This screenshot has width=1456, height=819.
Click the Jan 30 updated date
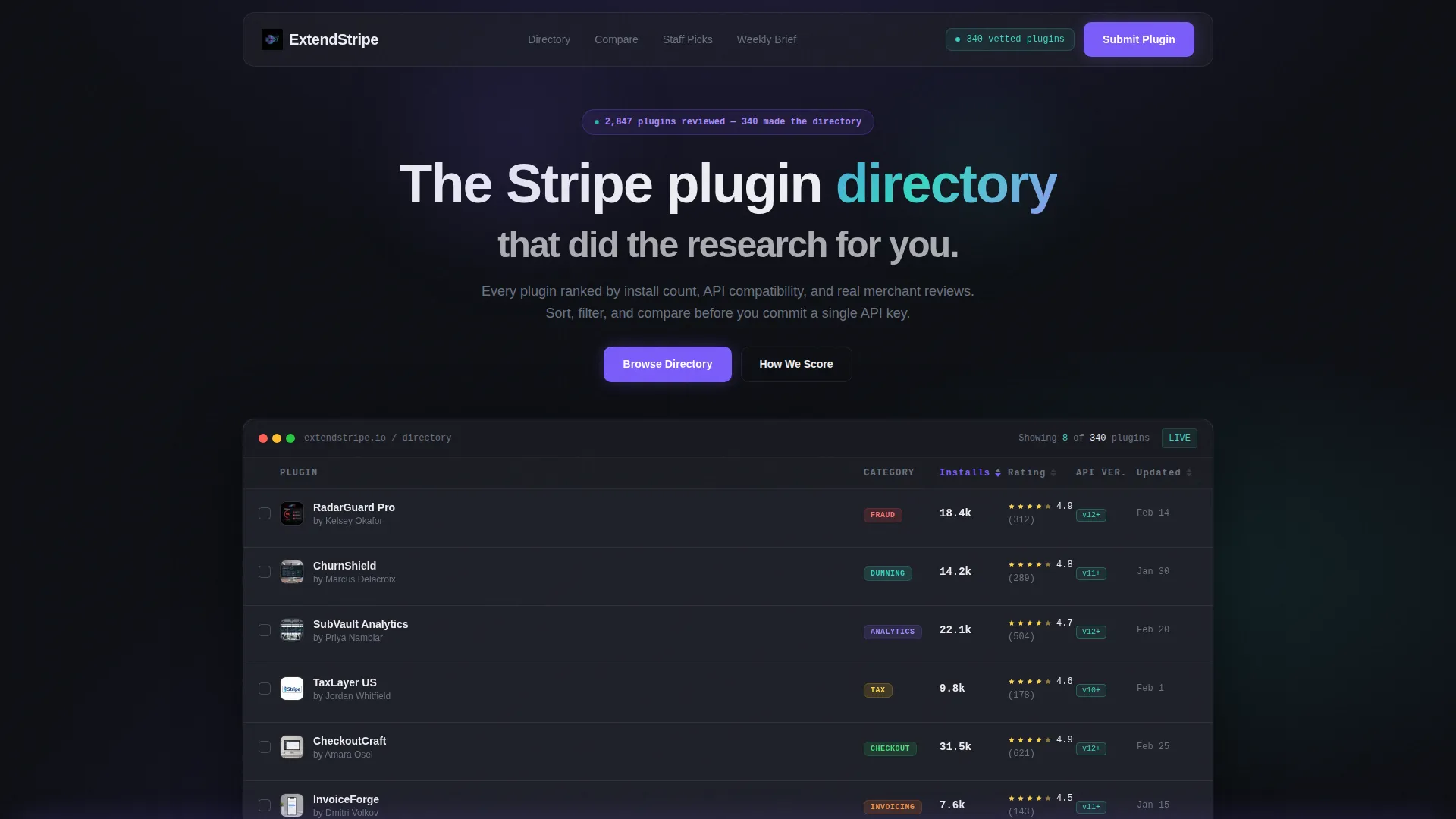pyautogui.click(x=1153, y=572)
